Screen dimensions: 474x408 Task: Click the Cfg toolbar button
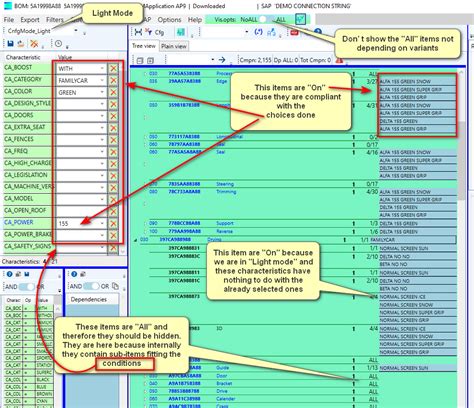tap(159, 32)
